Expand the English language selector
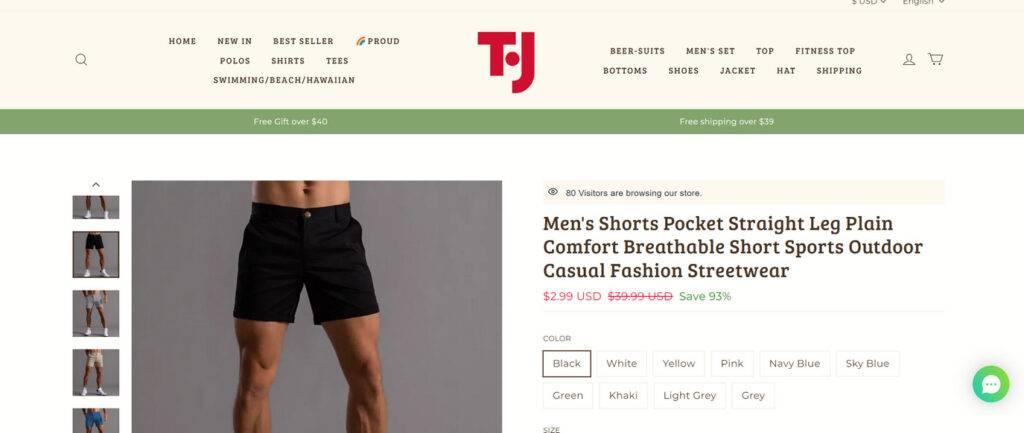This screenshot has height=433, width=1024. pos(923,3)
